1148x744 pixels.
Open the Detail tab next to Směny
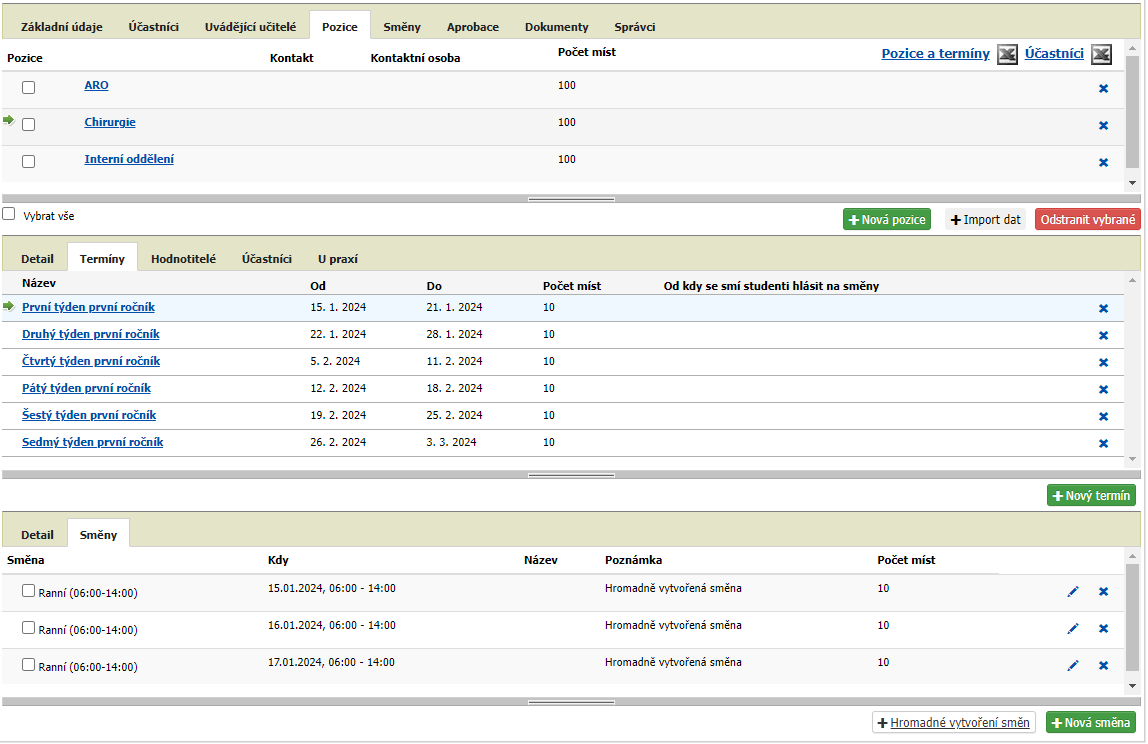click(x=37, y=535)
